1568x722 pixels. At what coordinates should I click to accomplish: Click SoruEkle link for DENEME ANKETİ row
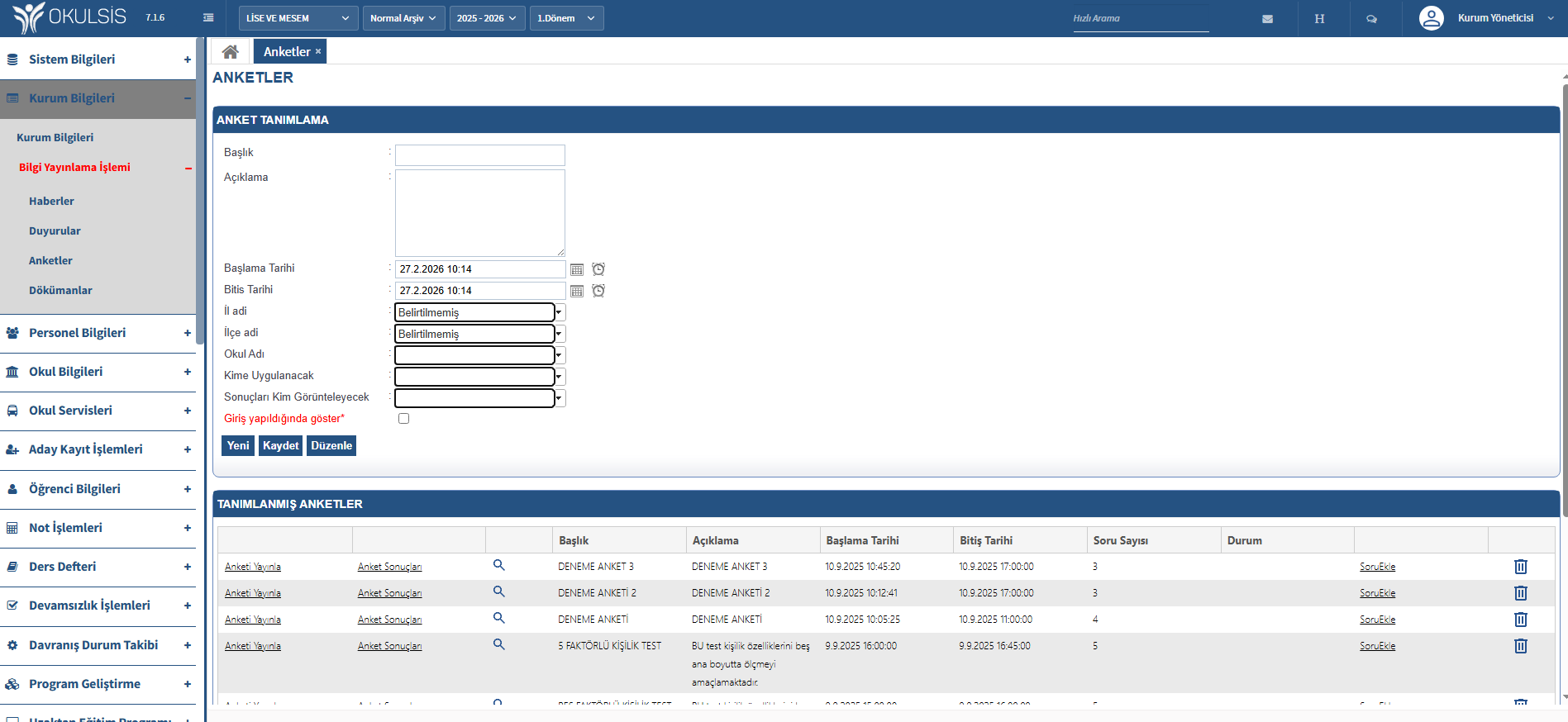(x=1377, y=620)
